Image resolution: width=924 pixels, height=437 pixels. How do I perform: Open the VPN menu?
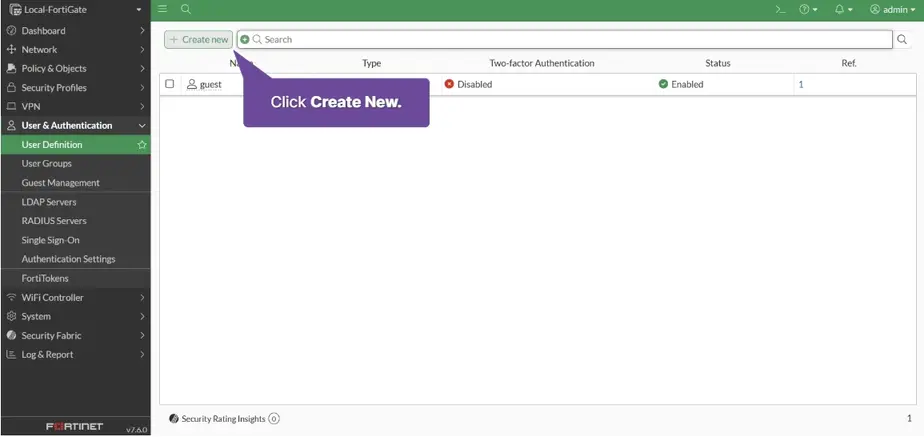coord(75,107)
